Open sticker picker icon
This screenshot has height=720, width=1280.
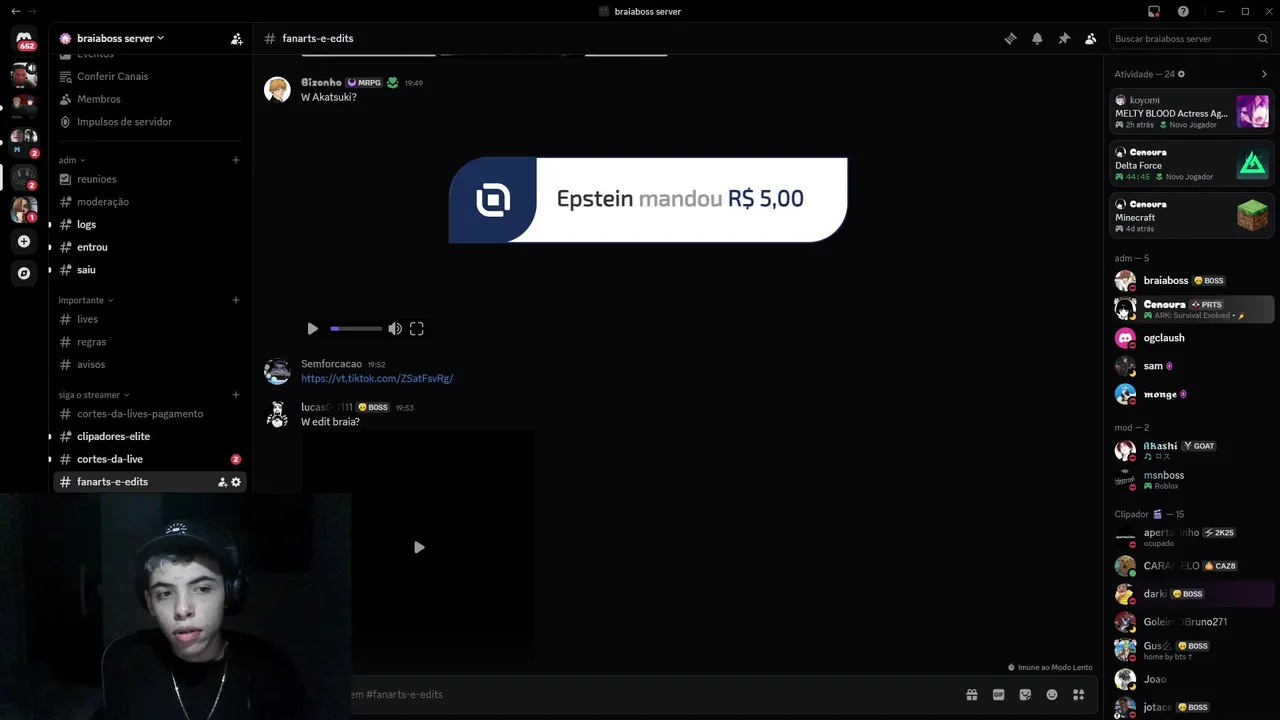click(1025, 694)
